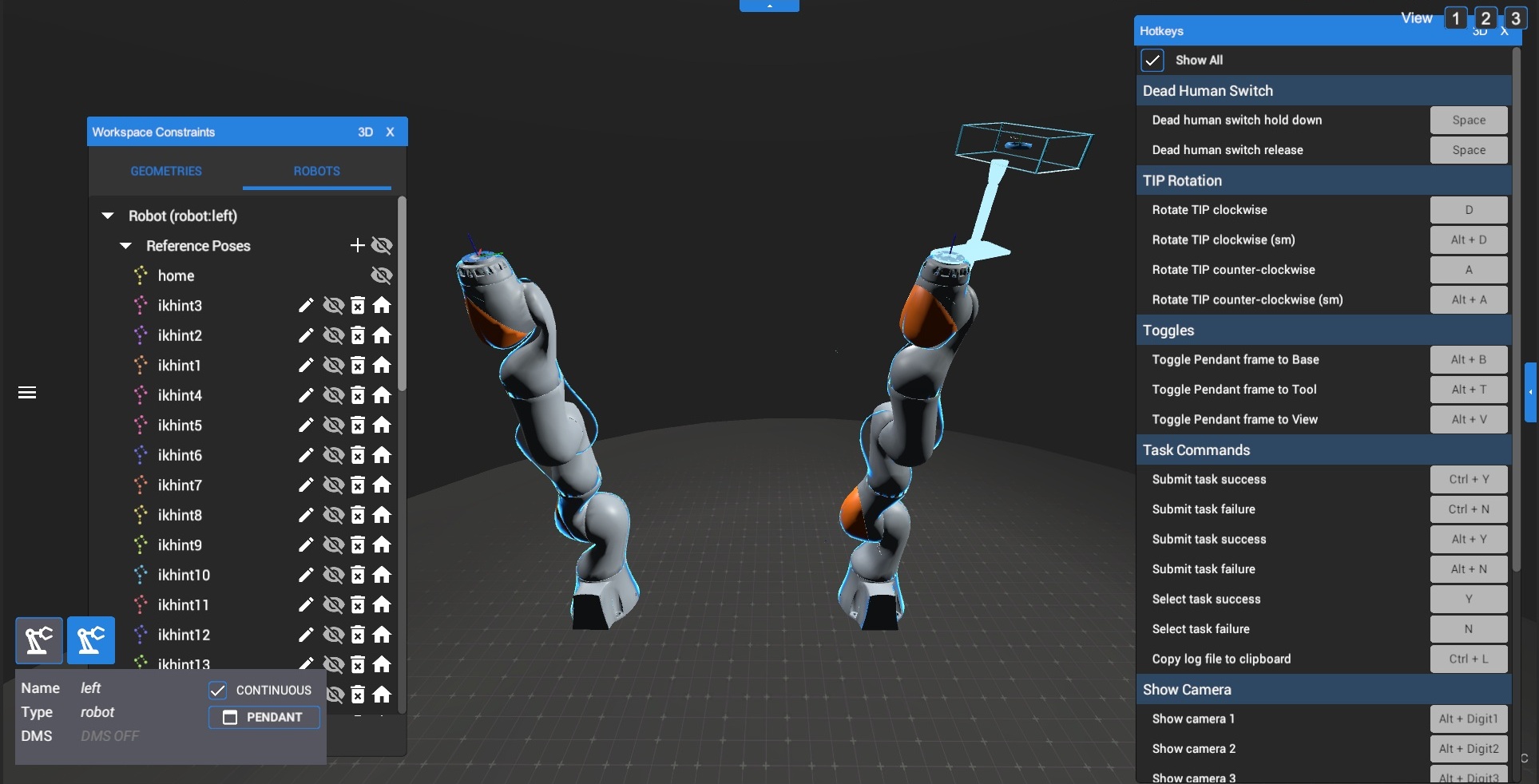Close the Workspace Constraints panel
The image size is (1539, 784).
point(390,132)
